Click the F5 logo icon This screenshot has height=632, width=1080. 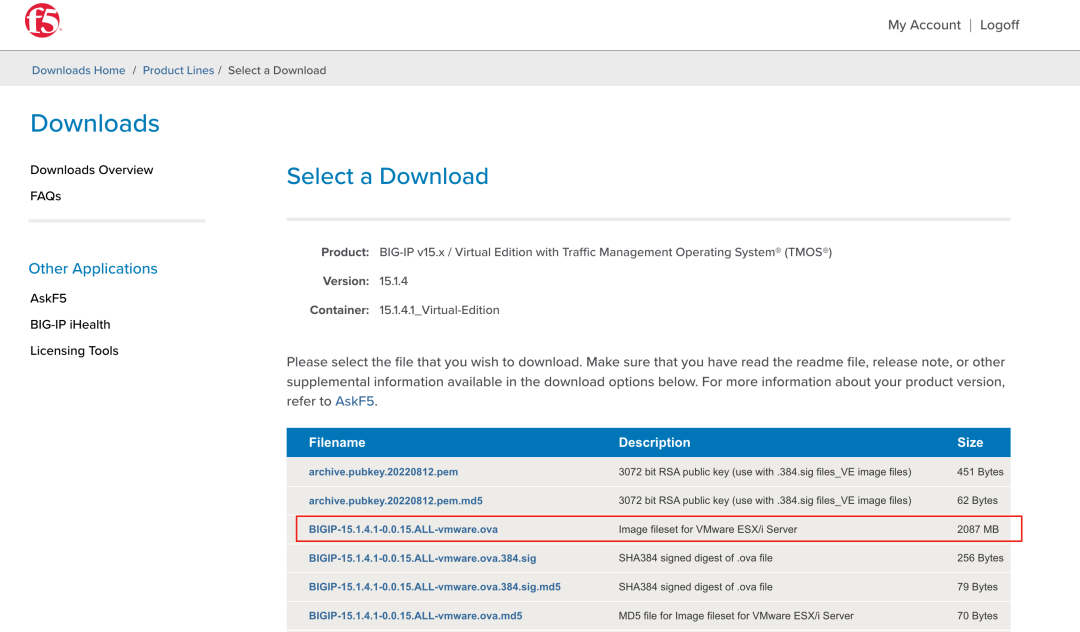point(43,21)
